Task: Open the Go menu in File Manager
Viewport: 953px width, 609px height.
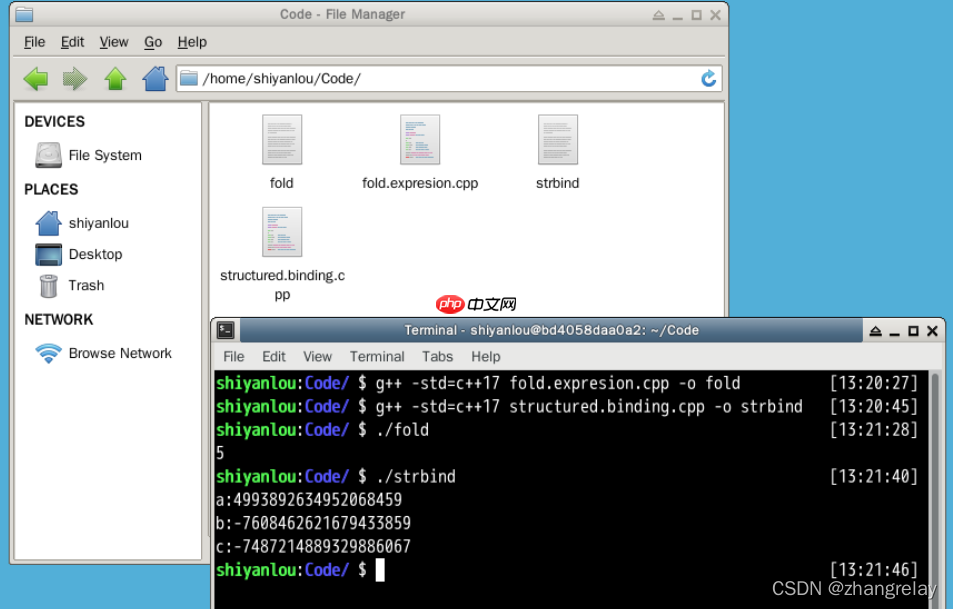Action: tap(152, 42)
